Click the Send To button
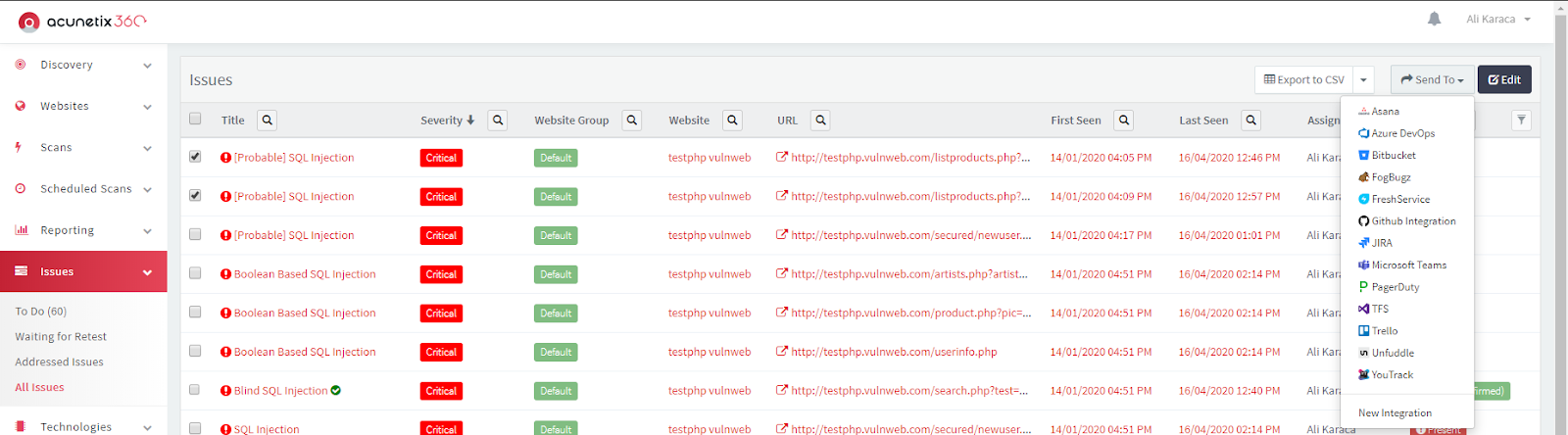The width and height of the screenshot is (1568, 435). tap(1432, 79)
